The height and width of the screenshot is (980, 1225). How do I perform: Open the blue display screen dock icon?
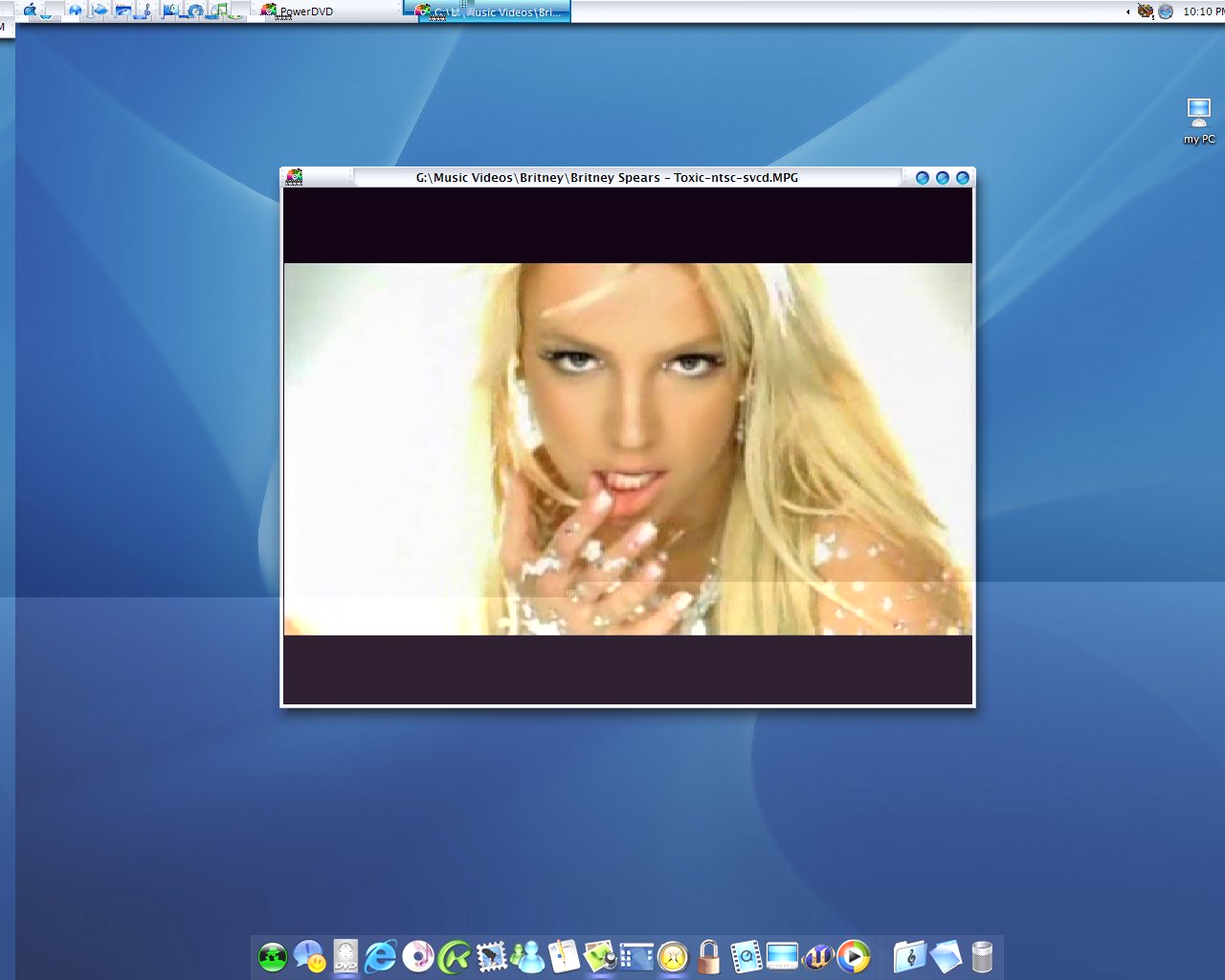[782, 956]
